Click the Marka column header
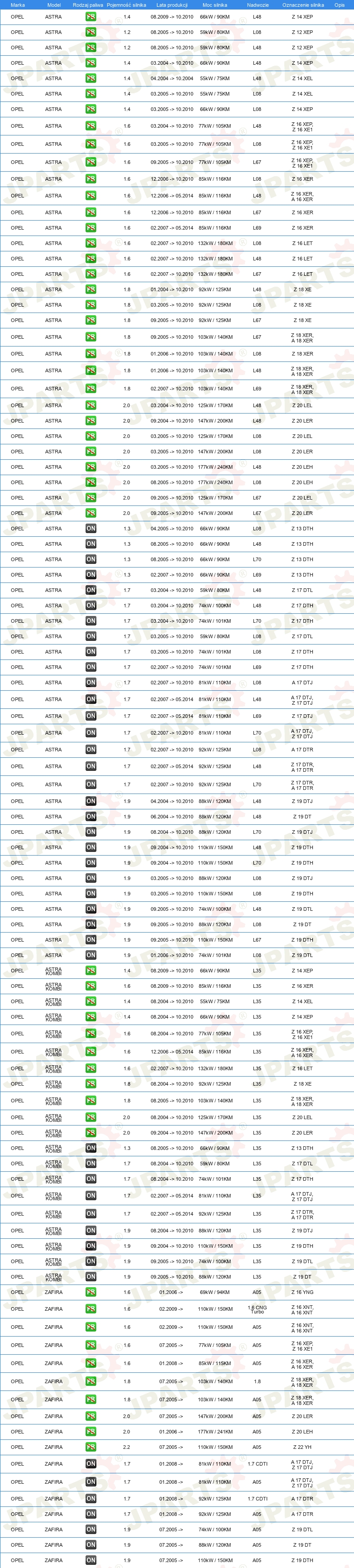Viewport: 354px width, 1568px height. [18, 5]
